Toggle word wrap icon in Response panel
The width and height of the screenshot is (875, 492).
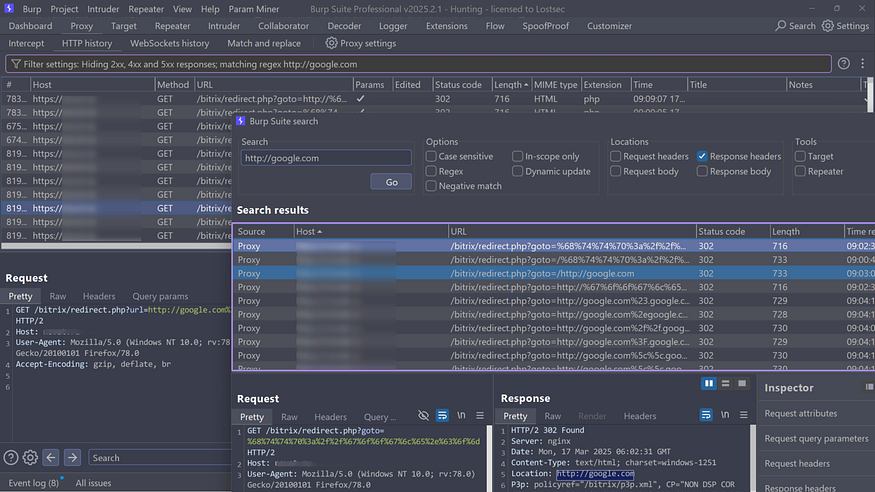coord(706,415)
